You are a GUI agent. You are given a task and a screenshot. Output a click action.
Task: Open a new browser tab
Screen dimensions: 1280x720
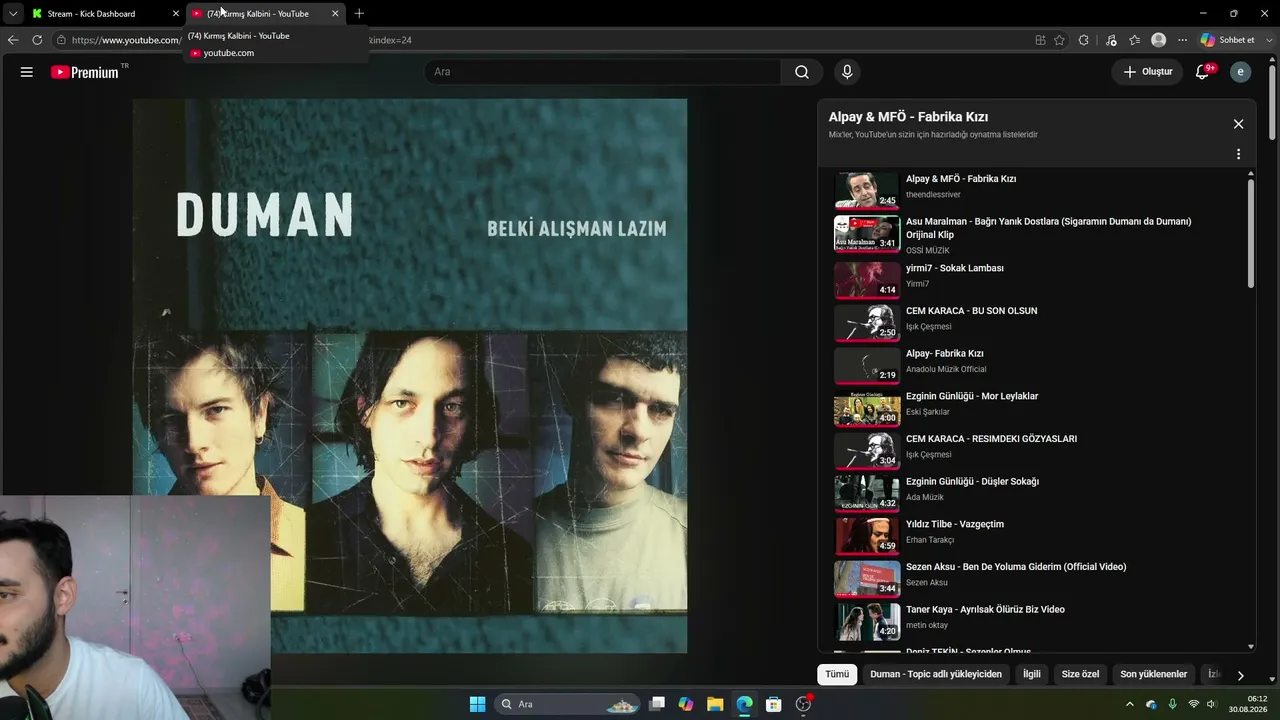[359, 14]
